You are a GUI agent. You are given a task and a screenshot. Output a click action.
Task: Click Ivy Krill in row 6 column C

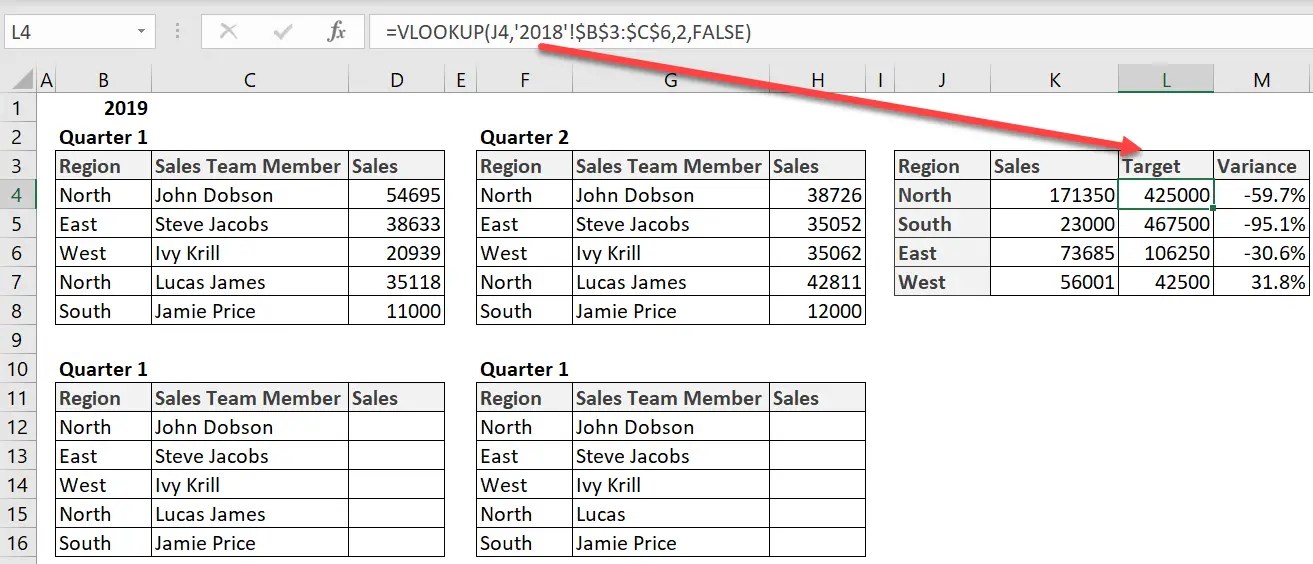pyautogui.click(x=250, y=253)
